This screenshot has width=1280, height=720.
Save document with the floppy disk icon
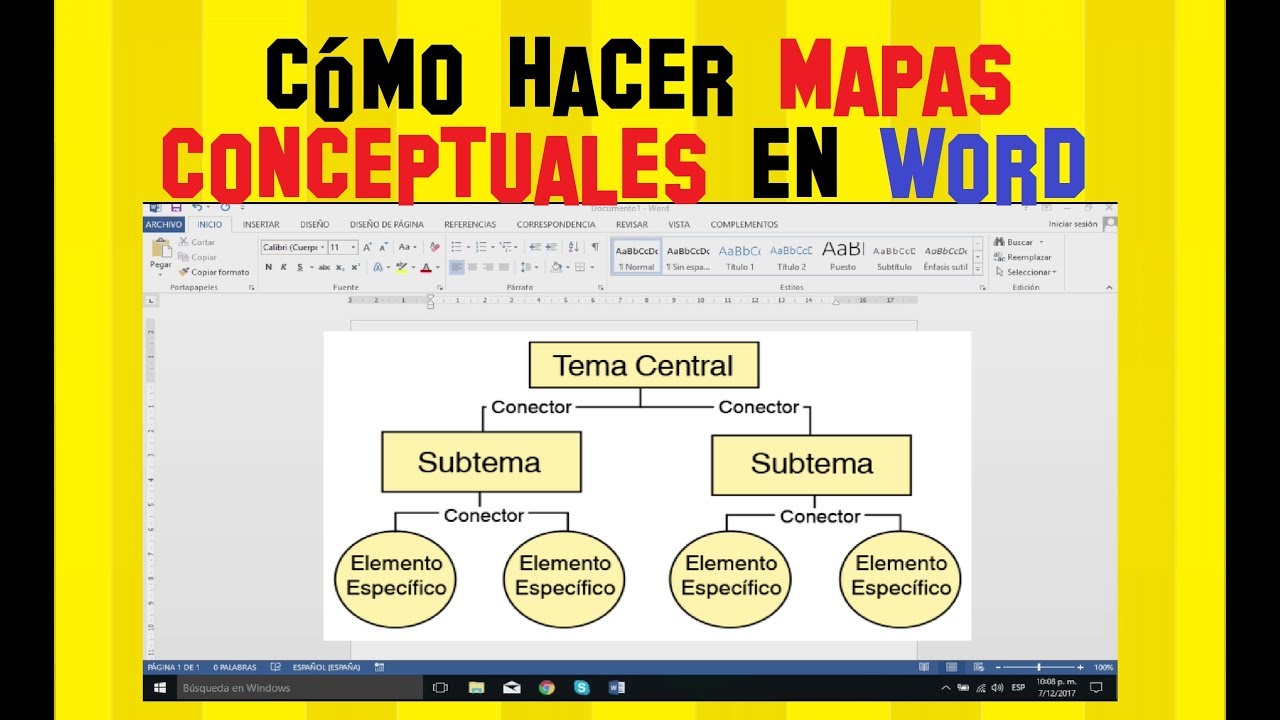coord(176,208)
